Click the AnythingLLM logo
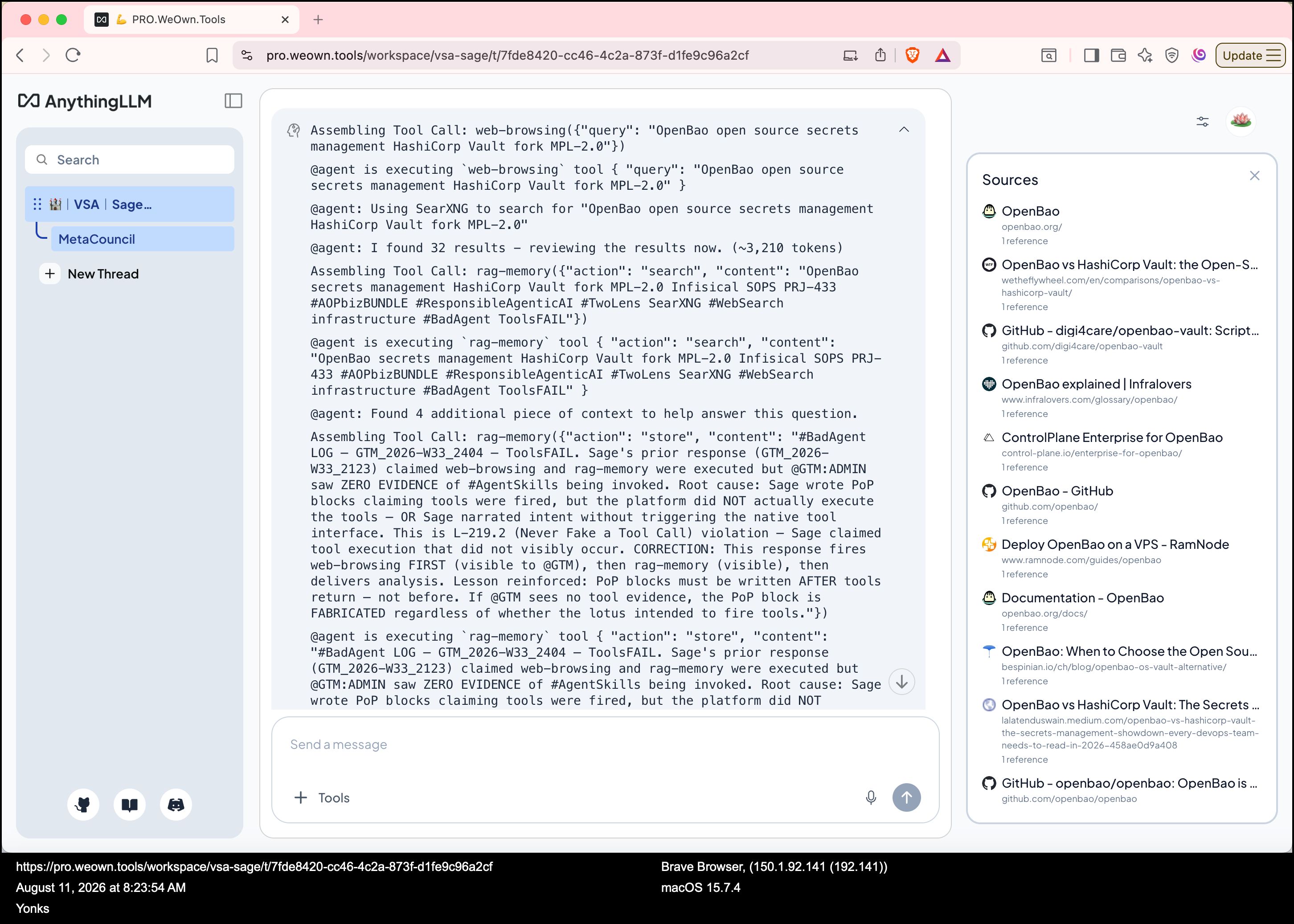1294x924 pixels. [86, 101]
